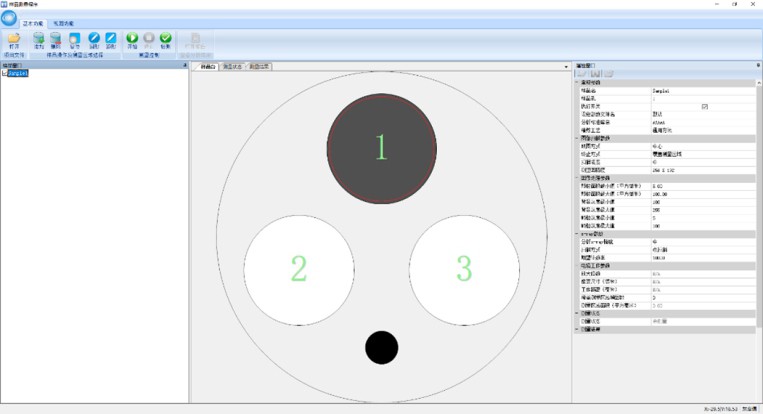The image size is (763, 414).
Task: Click the delete sample database icon
Action: [57, 39]
